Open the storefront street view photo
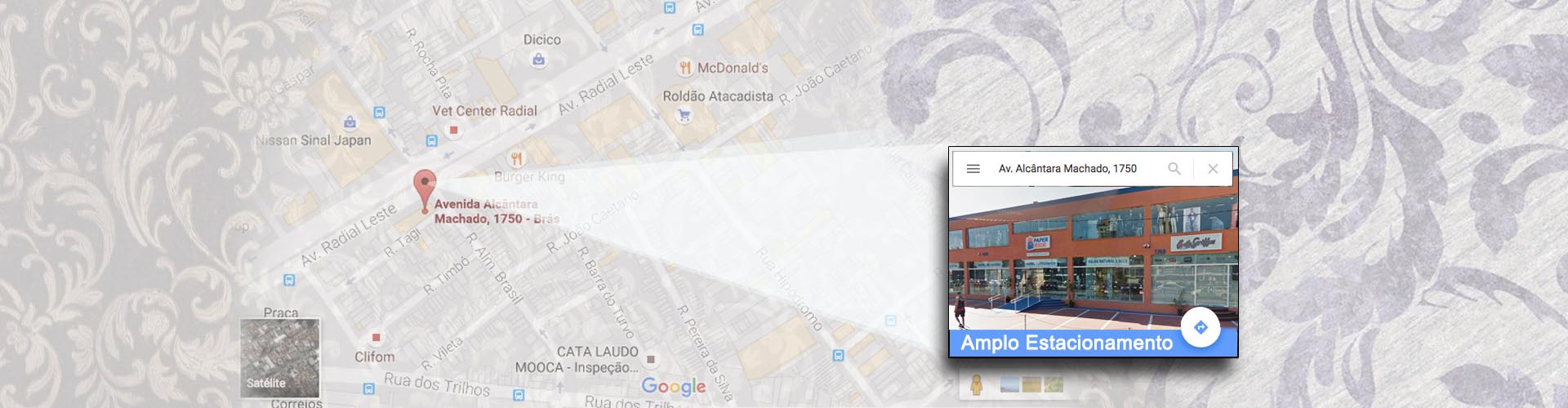Screen dimensions: 1568x408 point(1094,258)
